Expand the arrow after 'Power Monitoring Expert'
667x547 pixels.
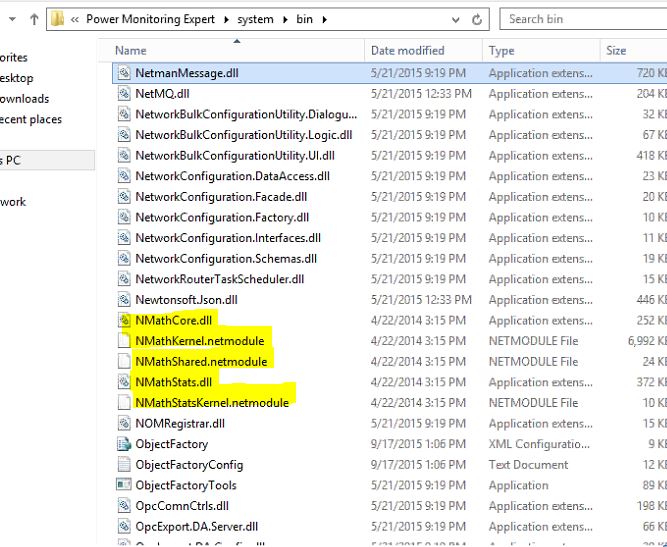pyautogui.click(x=226, y=20)
